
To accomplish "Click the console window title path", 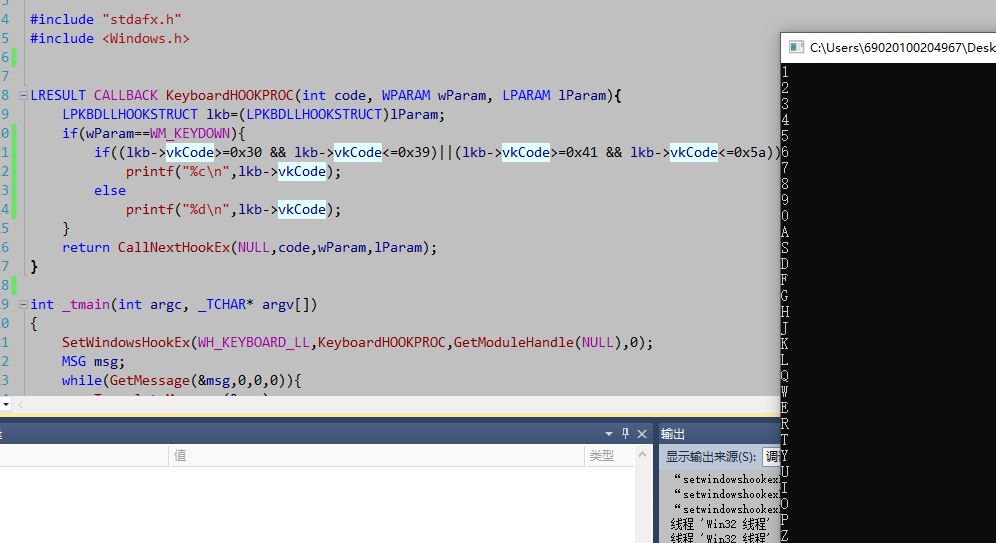I will (903, 48).
